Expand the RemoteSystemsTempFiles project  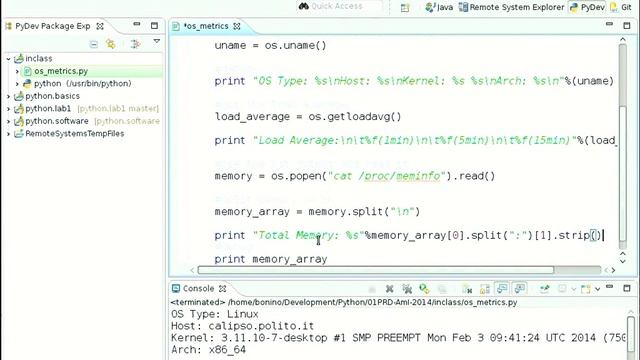[9, 134]
